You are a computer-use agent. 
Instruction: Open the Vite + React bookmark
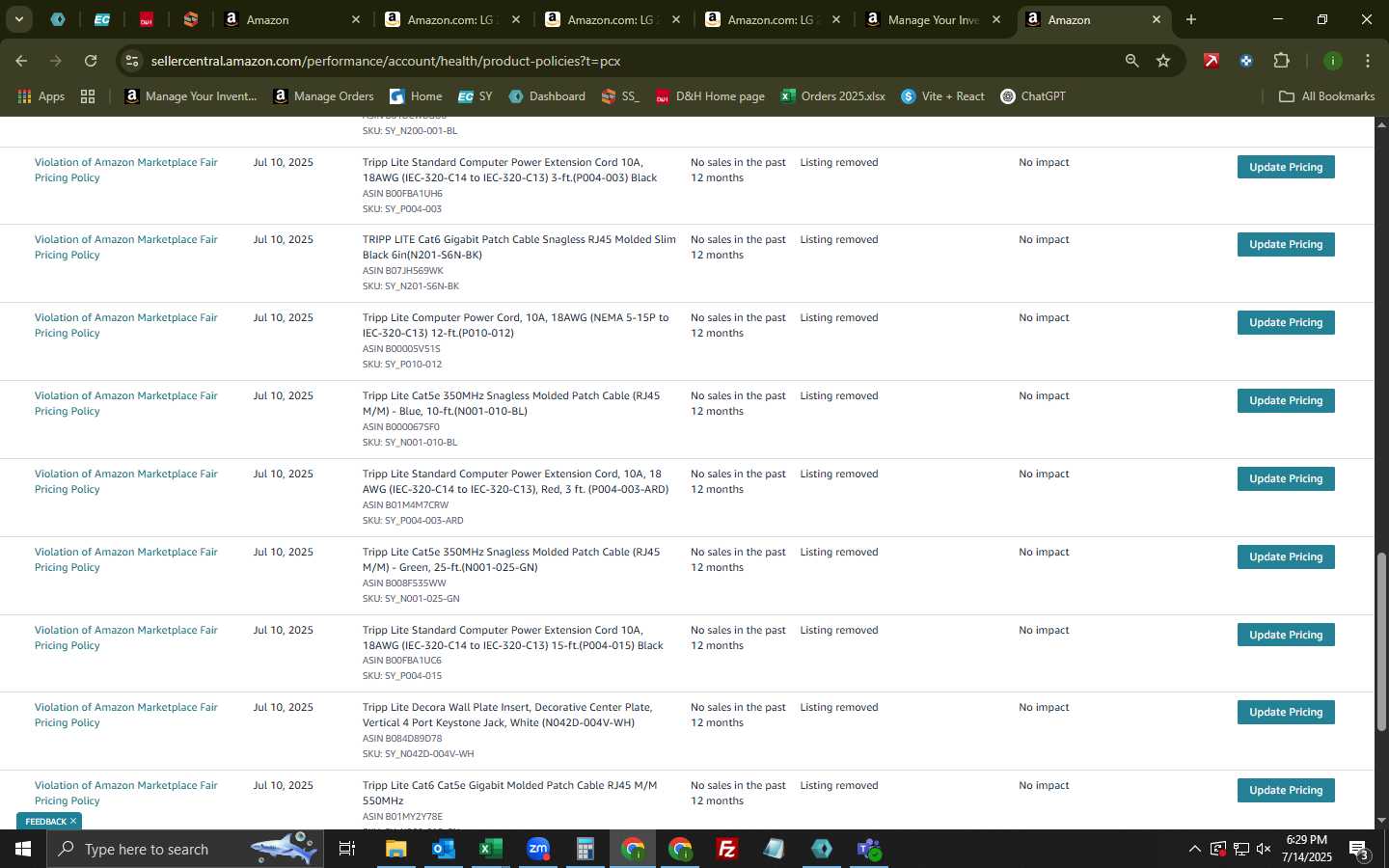pyautogui.click(x=942, y=96)
